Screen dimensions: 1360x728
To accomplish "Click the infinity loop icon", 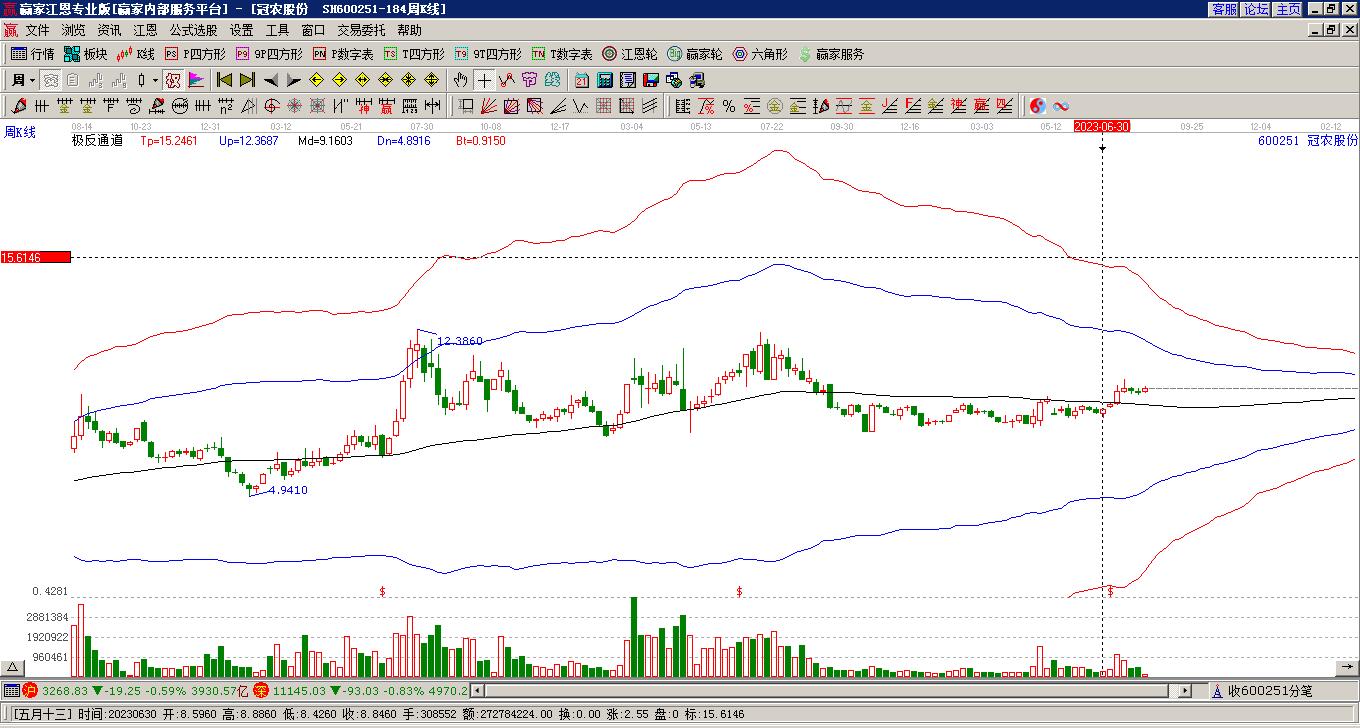I will 1061,106.
